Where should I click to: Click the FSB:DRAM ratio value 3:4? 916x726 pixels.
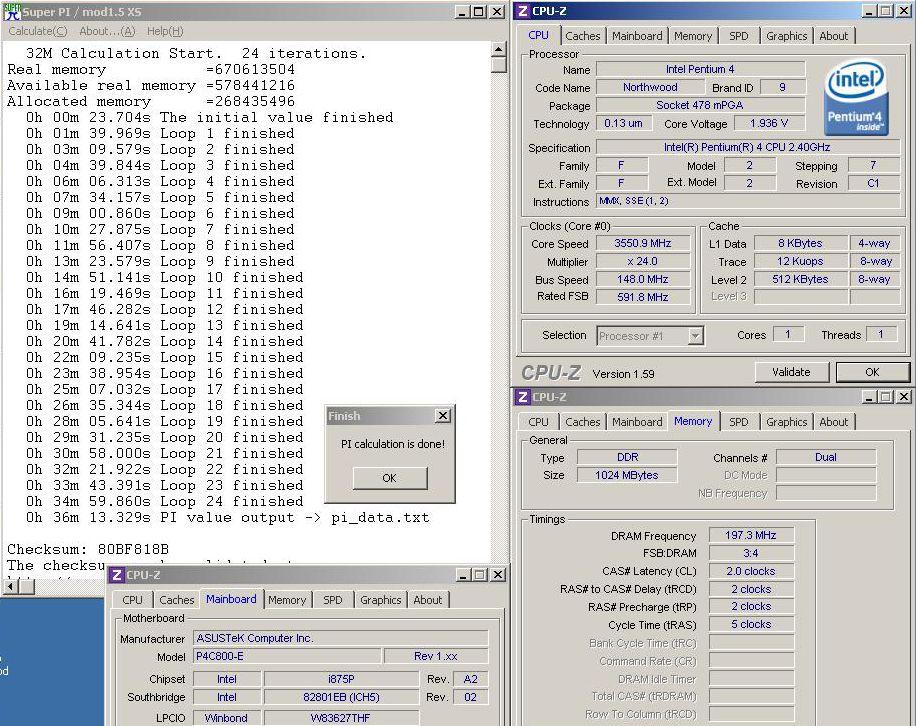[751, 553]
